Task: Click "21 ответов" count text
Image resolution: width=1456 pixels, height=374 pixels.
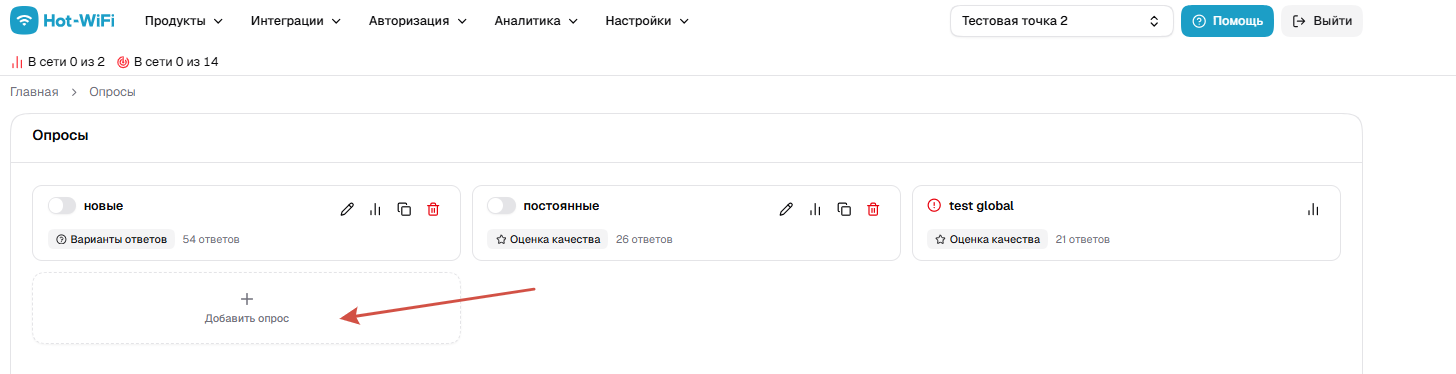Action: pyautogui.click(x=1083, y=240)
